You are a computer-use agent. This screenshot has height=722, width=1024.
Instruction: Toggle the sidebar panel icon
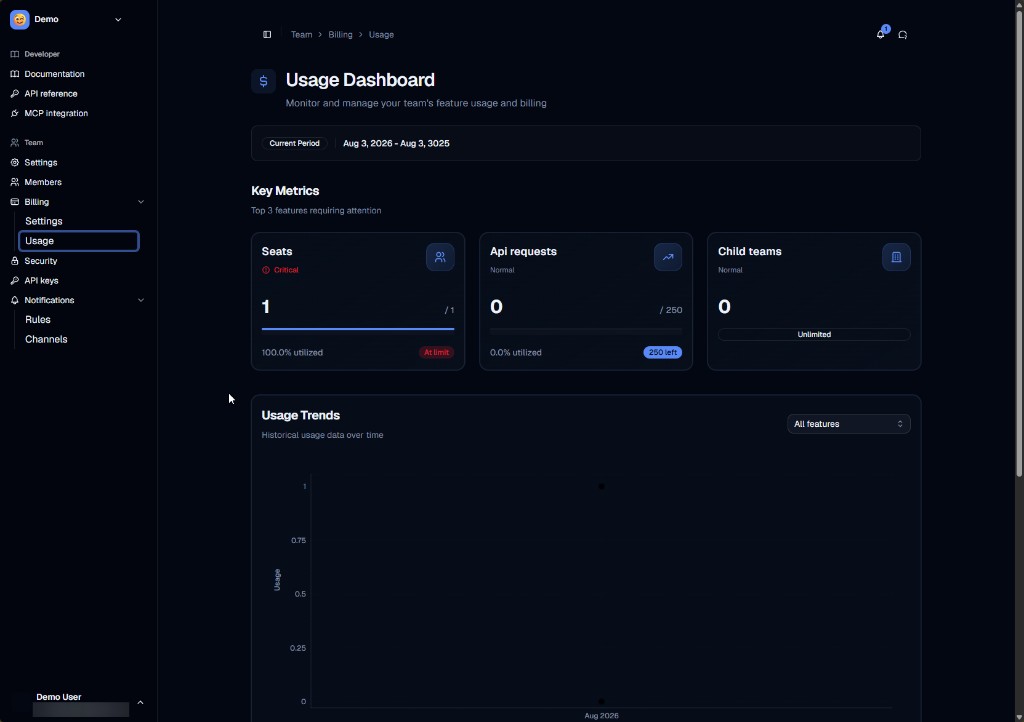[267, 35]
